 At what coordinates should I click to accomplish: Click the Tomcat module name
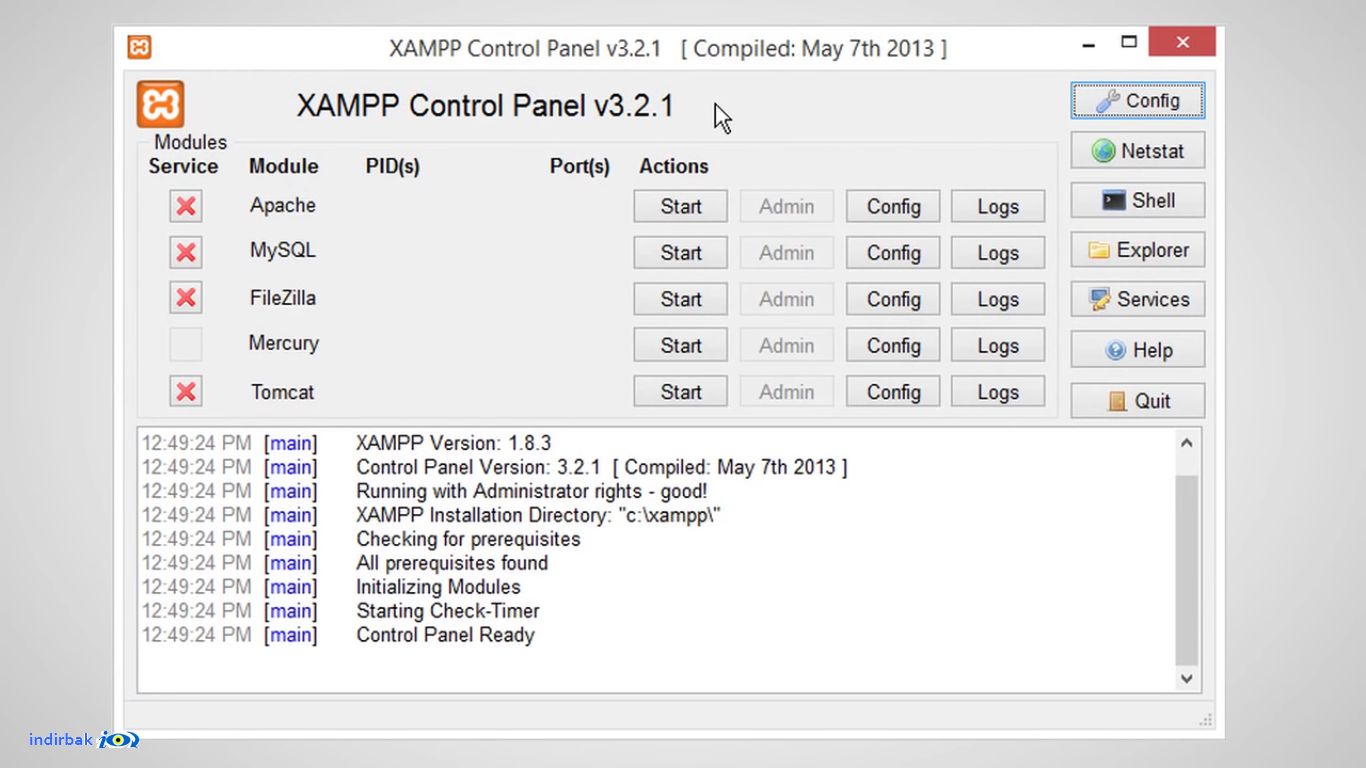pyautogui.click(x=283, y=392)
